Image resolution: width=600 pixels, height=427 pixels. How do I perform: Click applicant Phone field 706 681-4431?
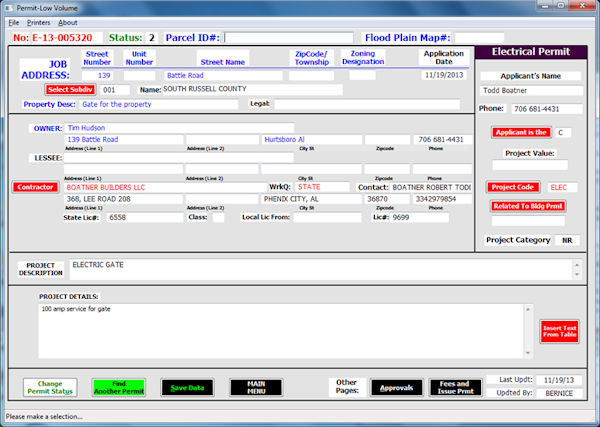point(547,109)
